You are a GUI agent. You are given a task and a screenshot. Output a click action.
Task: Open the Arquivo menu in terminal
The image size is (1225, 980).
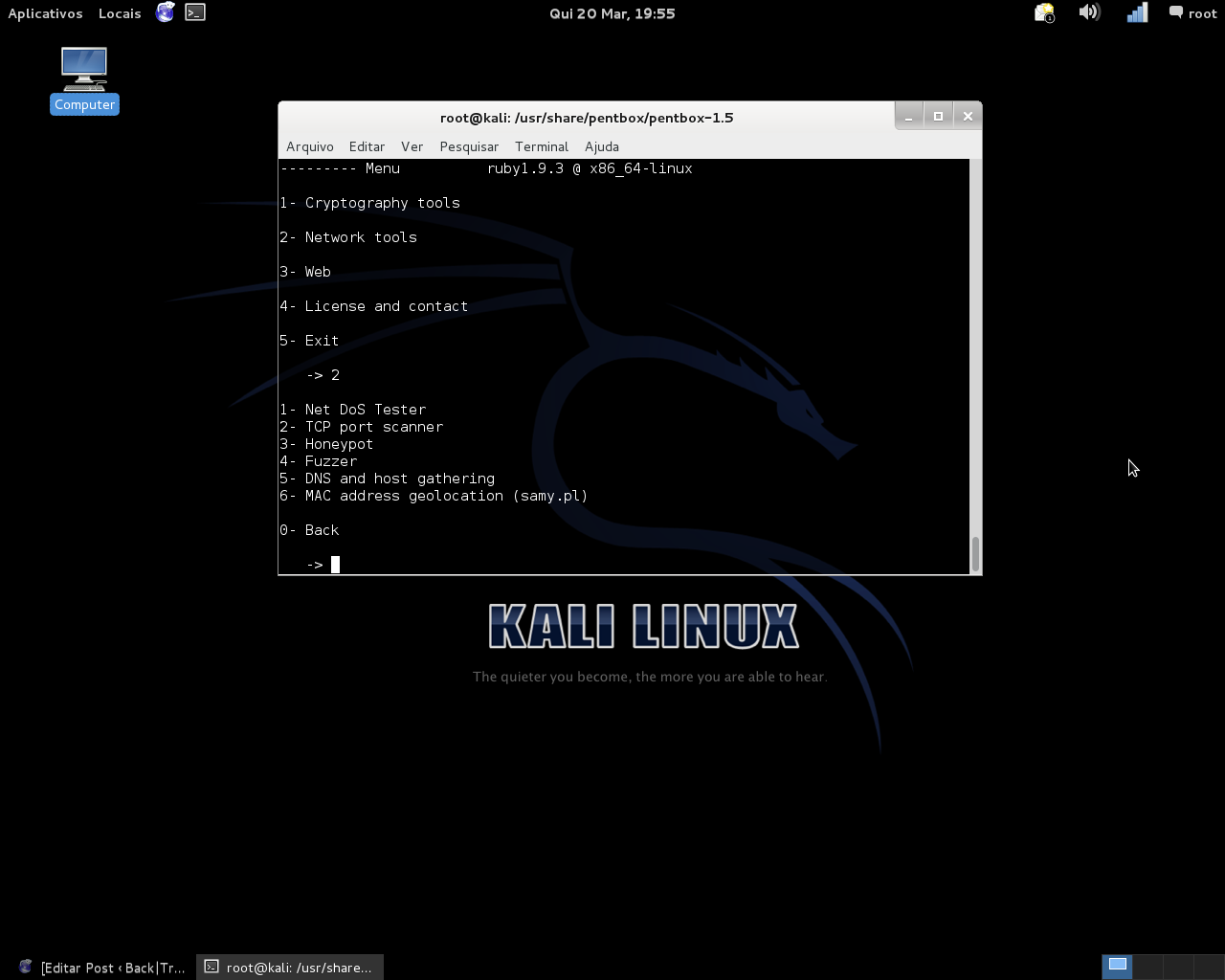(x=310, y=146)
